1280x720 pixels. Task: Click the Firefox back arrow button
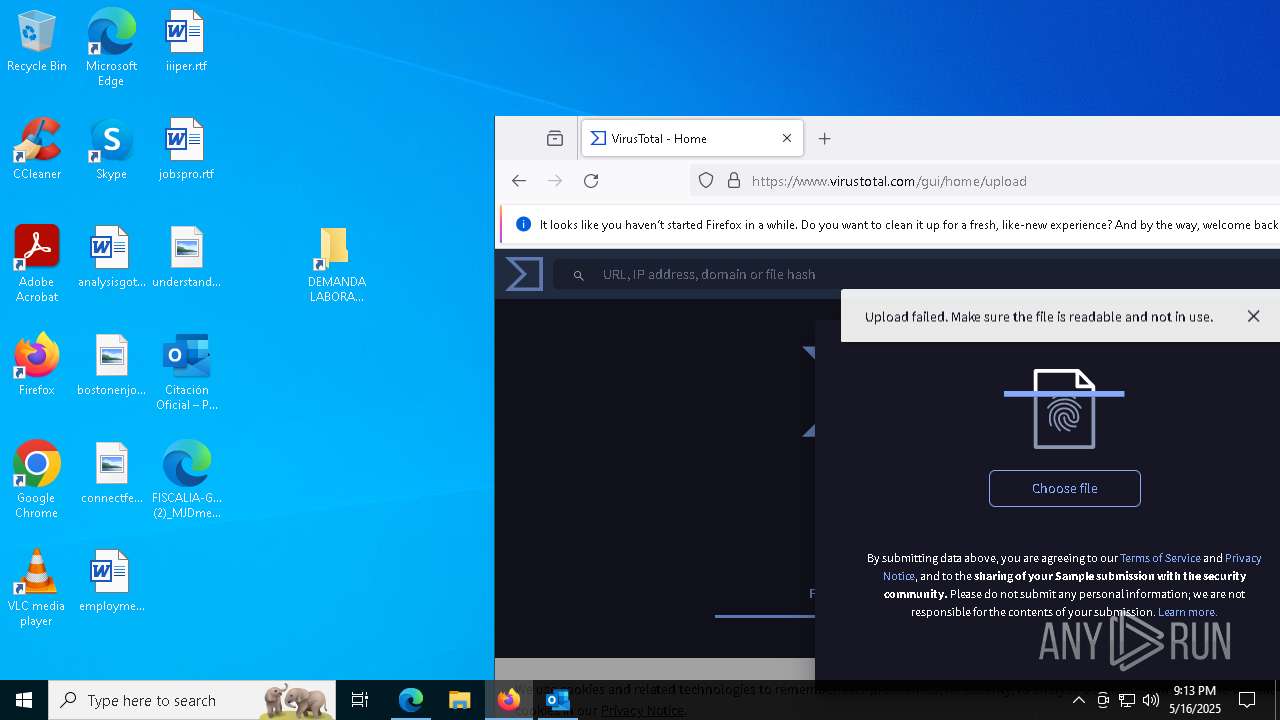[x=518, y=181]
